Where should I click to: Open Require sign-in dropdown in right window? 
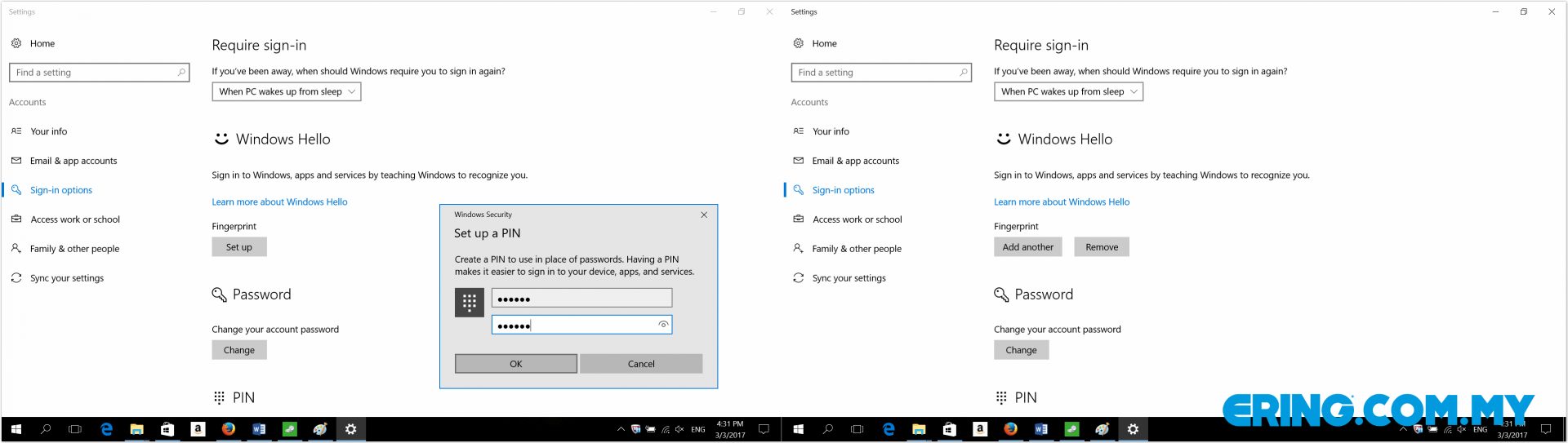1068,91
